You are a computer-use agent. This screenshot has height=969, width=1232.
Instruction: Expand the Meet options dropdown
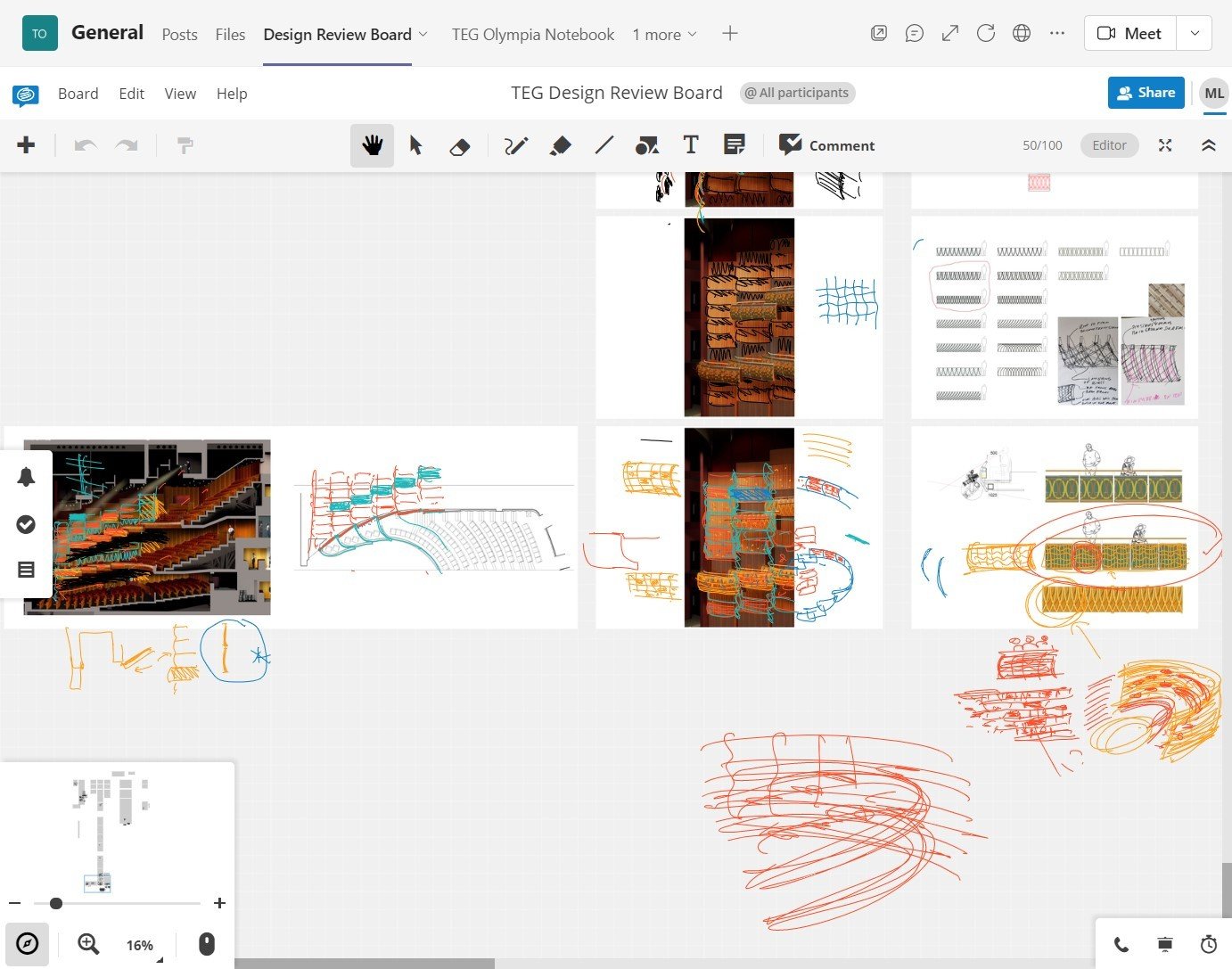1195,34
